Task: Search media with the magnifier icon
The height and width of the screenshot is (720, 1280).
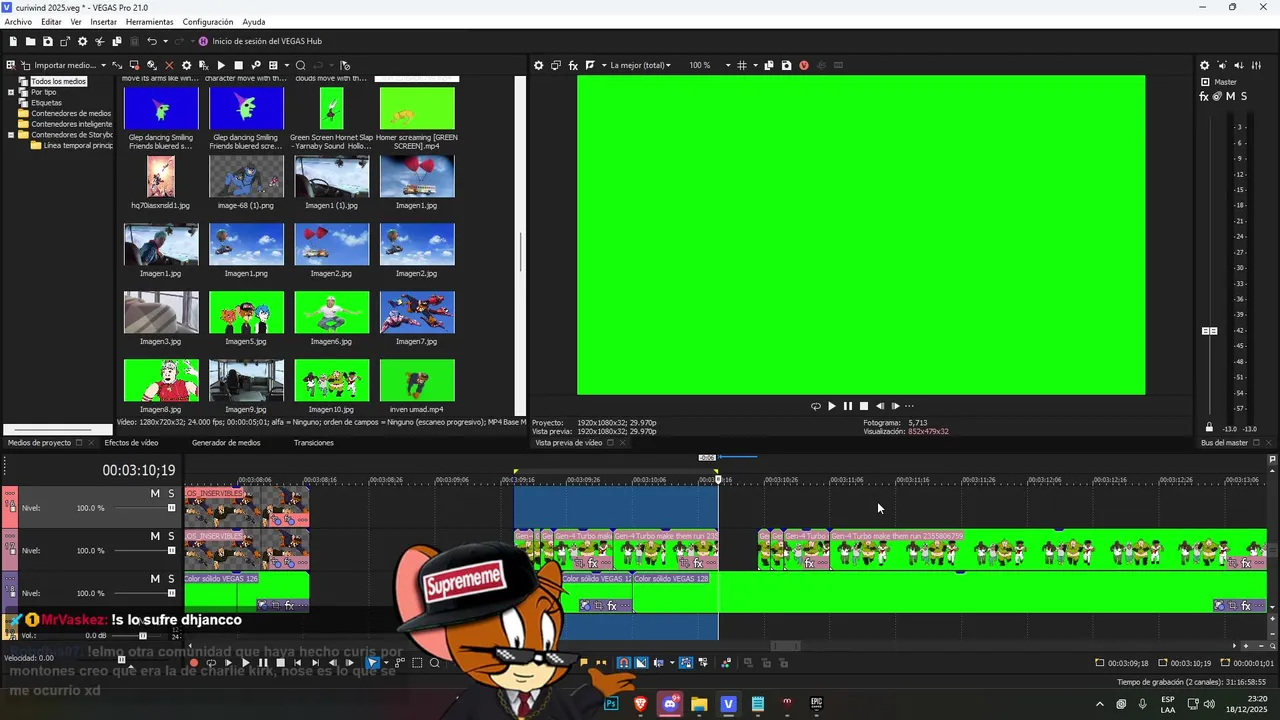Action: 300,65
